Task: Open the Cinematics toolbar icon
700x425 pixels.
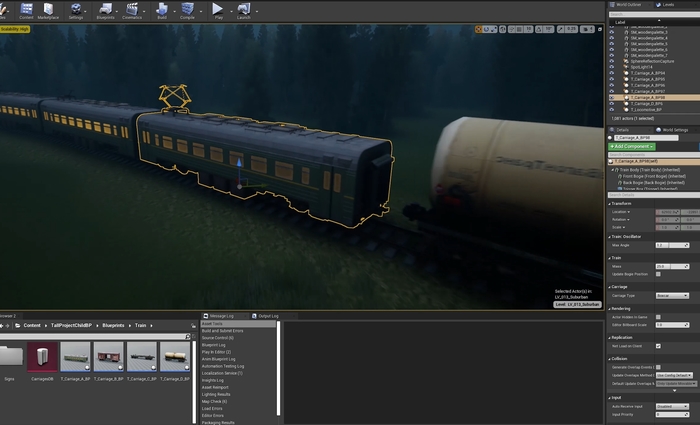Action: coord(132,10)
